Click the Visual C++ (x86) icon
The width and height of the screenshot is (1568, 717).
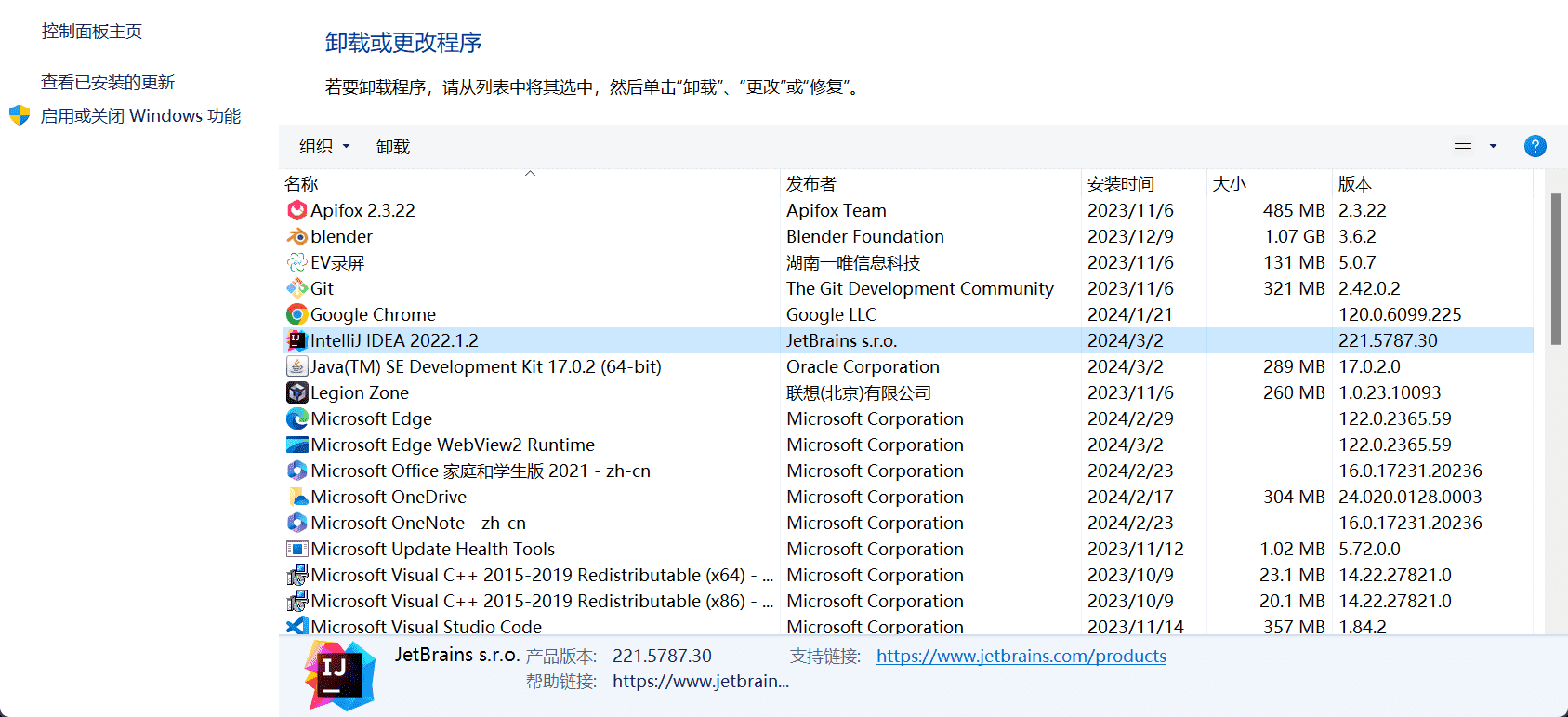(296, 601)
